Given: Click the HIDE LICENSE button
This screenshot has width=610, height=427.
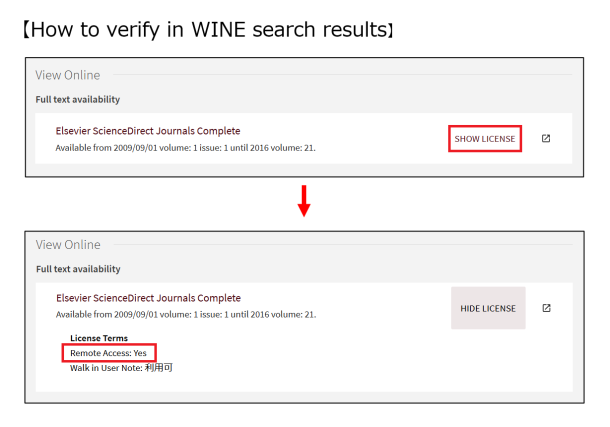Looking at the screenshot, I should click(487, 308).
